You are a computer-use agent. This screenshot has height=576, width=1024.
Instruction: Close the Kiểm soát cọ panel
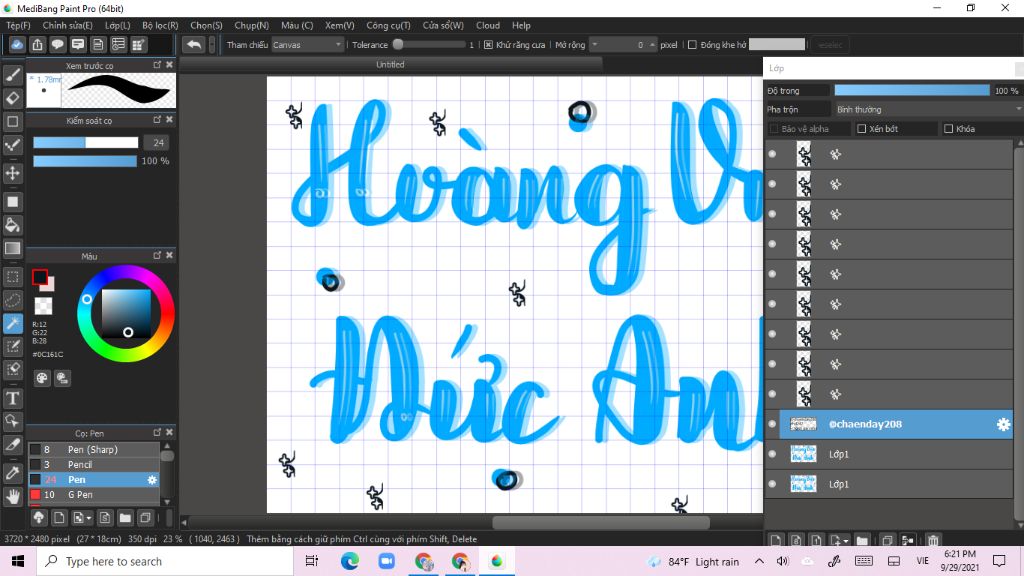point(169,120)
